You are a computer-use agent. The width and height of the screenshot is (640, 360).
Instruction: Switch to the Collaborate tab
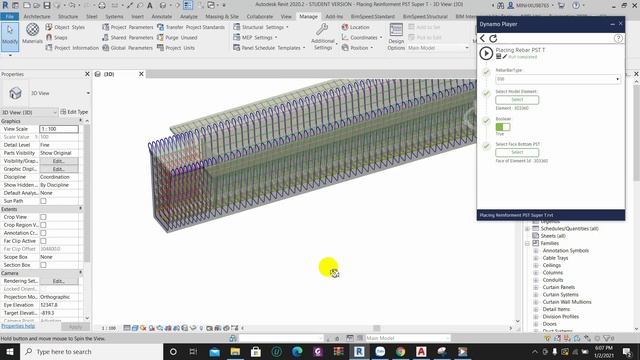coord(260,16)
